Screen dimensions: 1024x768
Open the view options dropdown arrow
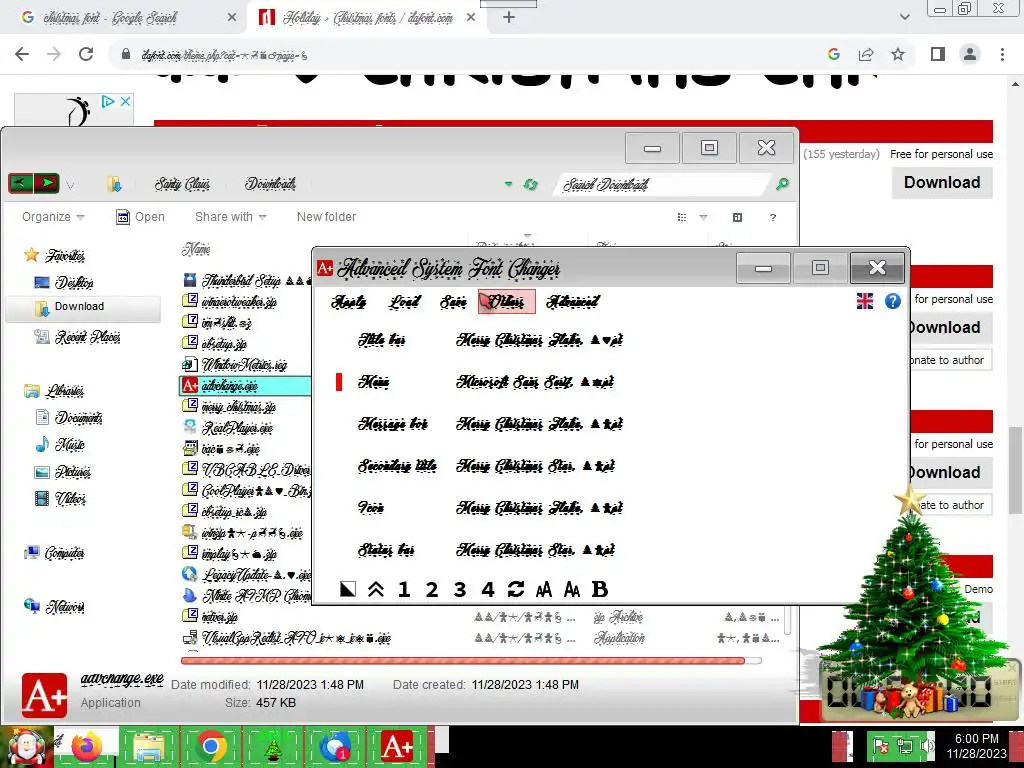click(703, 217)
